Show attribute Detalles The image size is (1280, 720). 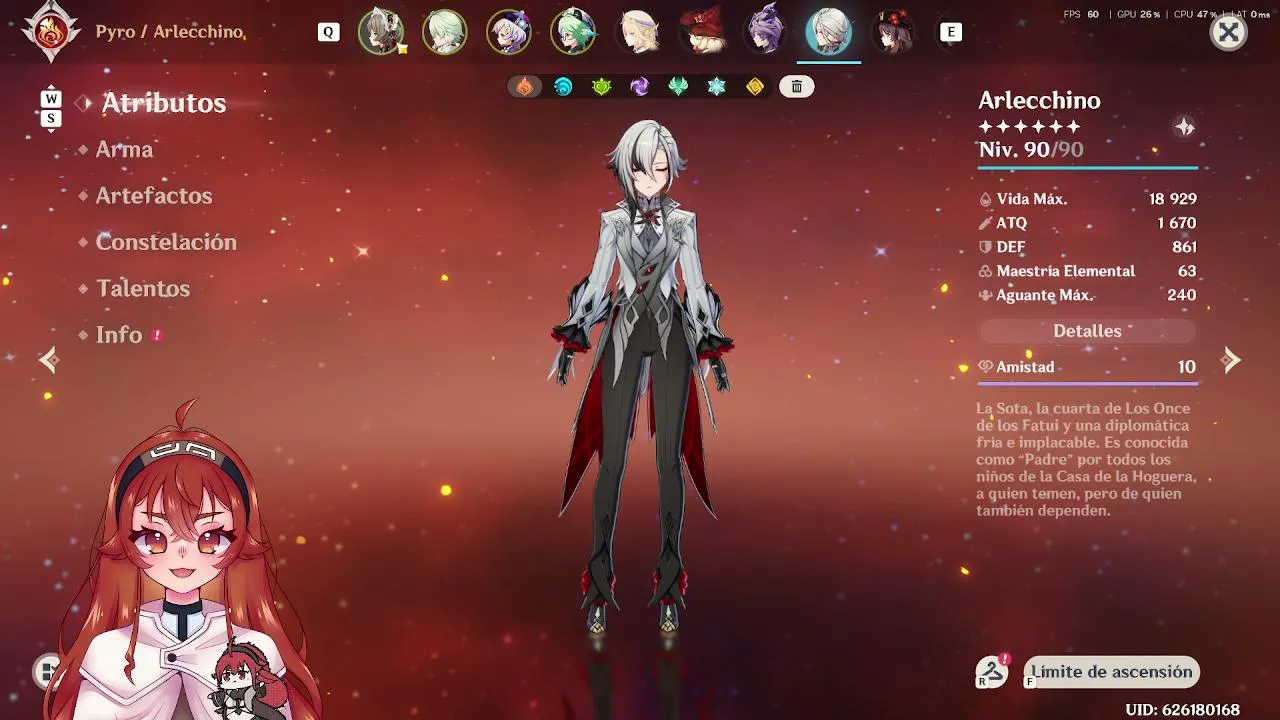(1087, 331)
